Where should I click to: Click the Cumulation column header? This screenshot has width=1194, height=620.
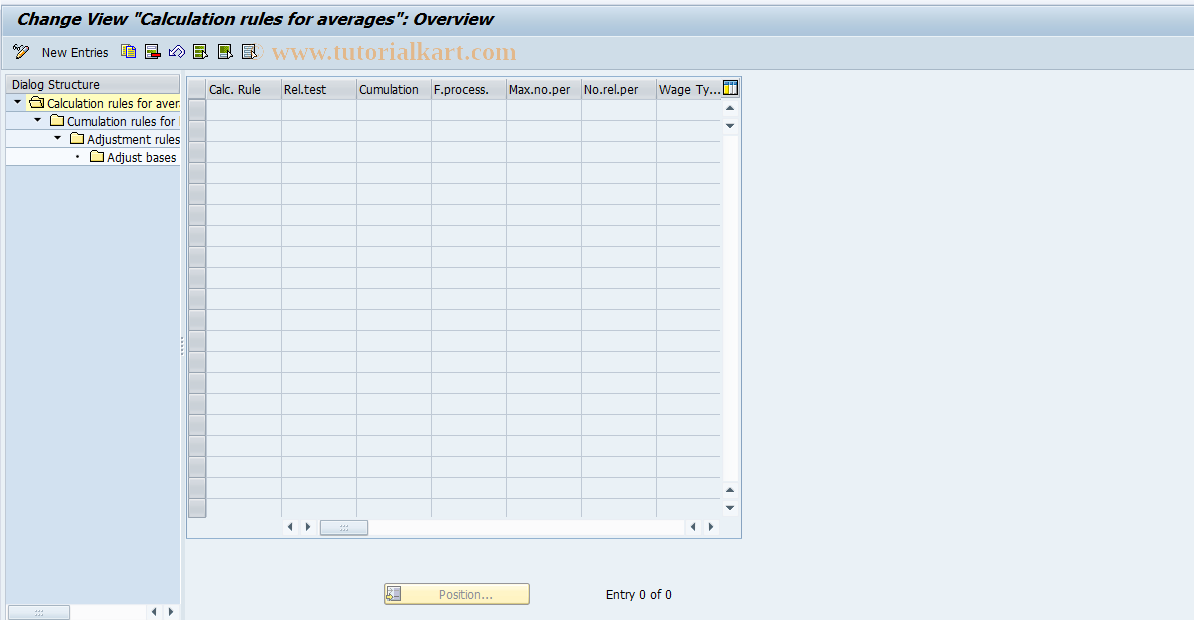click(394, 89)
